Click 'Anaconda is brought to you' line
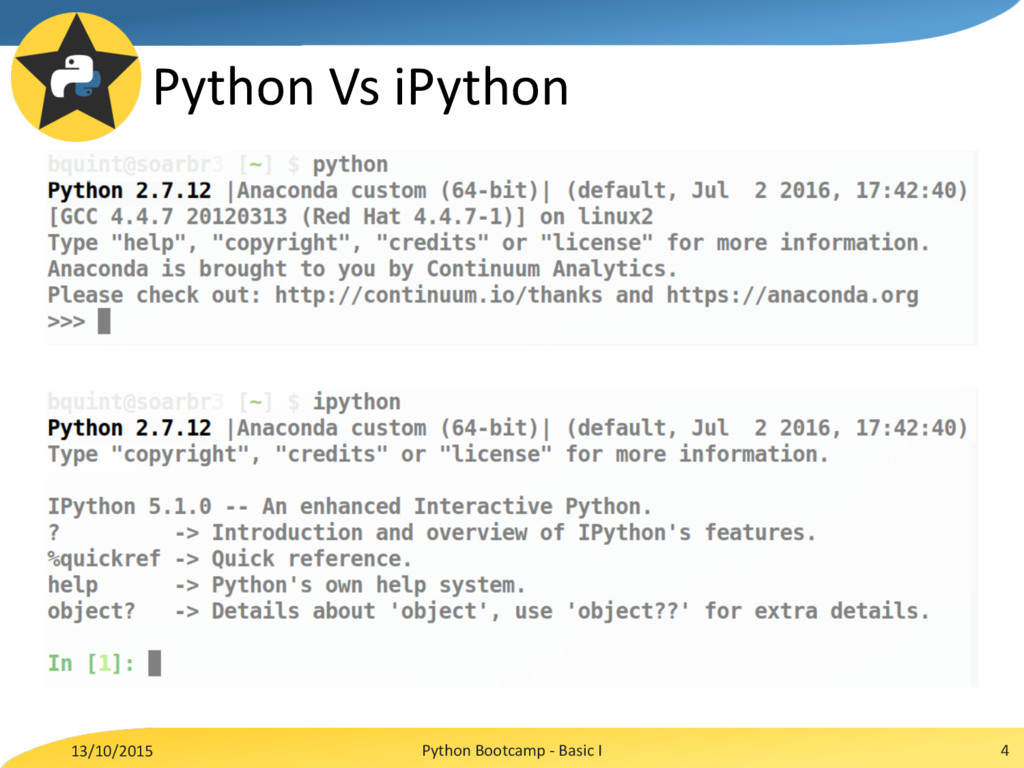1024x768 pixels. [362, 269]
